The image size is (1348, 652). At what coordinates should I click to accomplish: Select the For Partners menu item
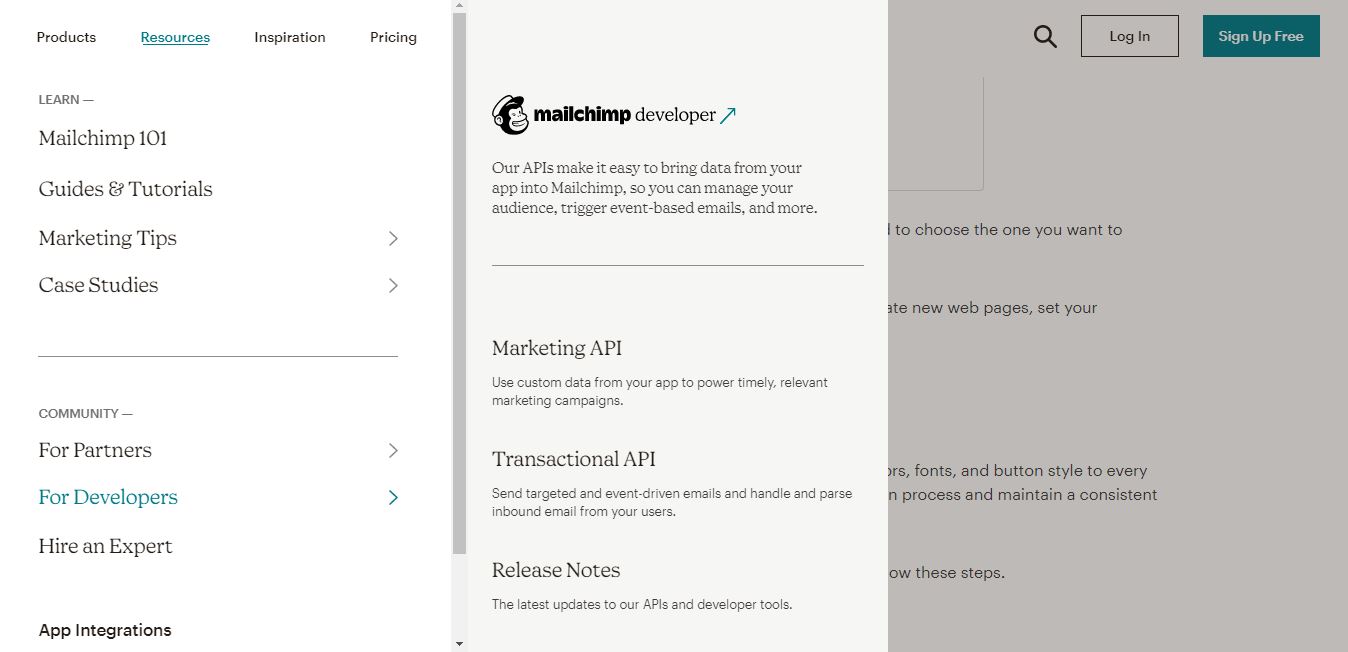95,450
